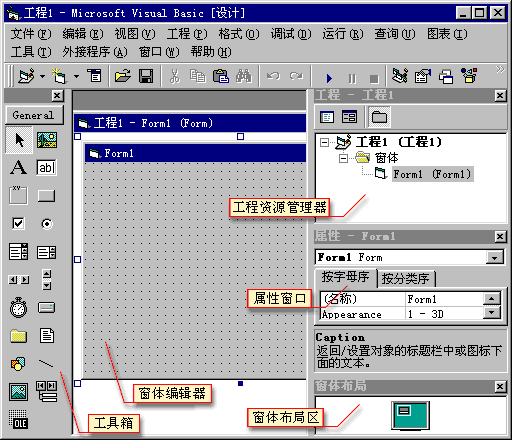Select the CheckBox control tool
The width and height of the screenshot is (512, 440).
click(18, 223)
